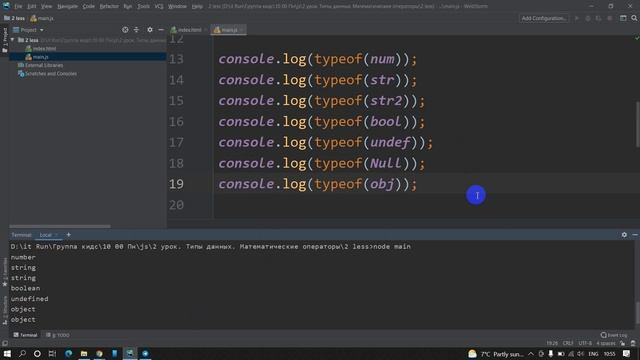Collapse the 2 less project folder

13,40
